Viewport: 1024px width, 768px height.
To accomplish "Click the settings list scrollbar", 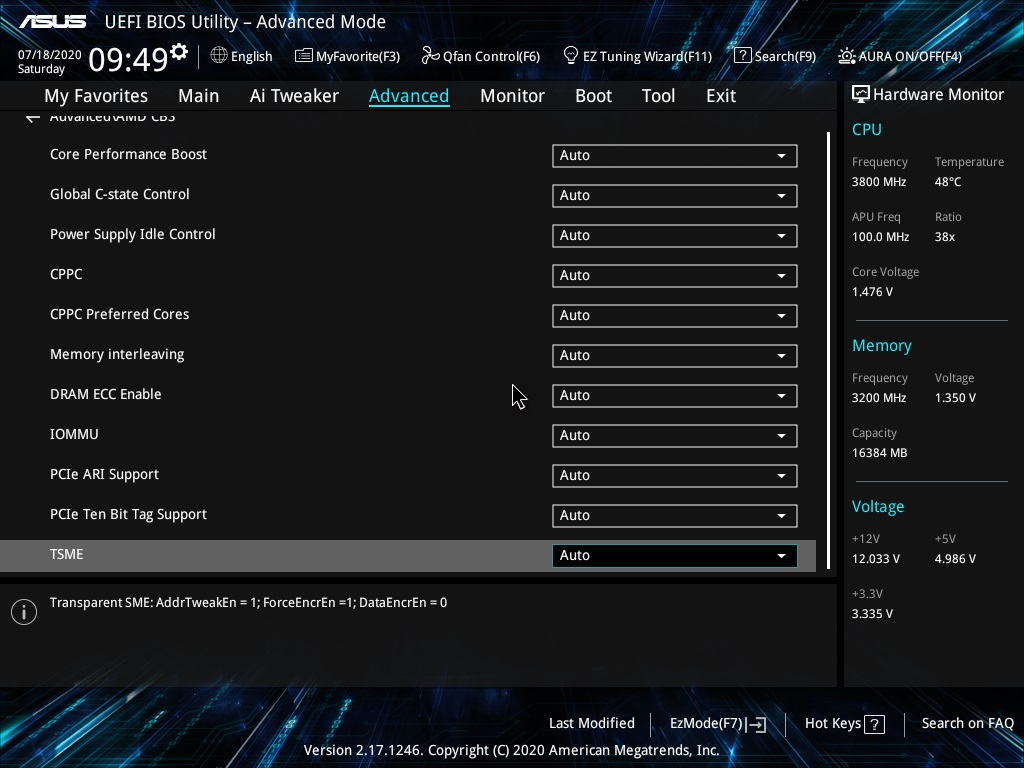I will tap(828, 350).
